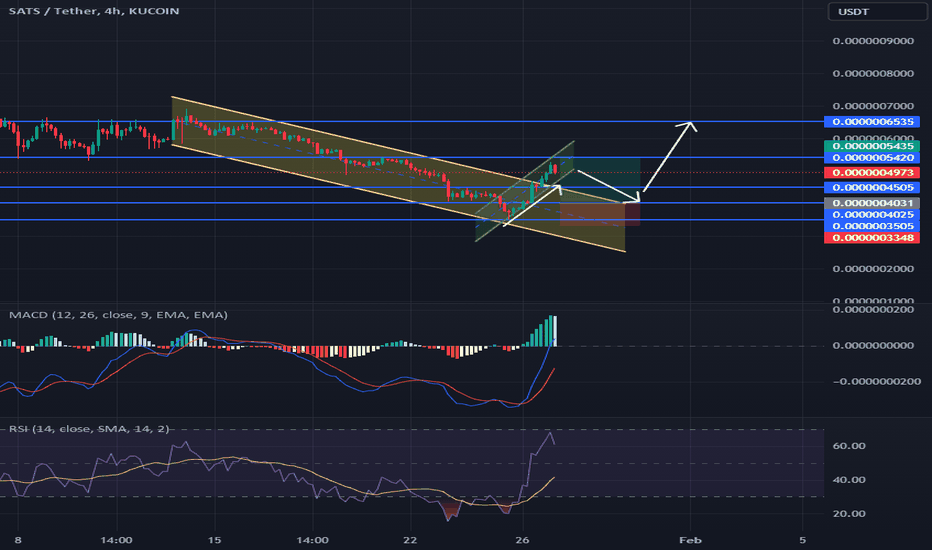The height and width of the screenshot is (550, 932).
Task: Click the 26 date label on time axis
Action: 522,540
